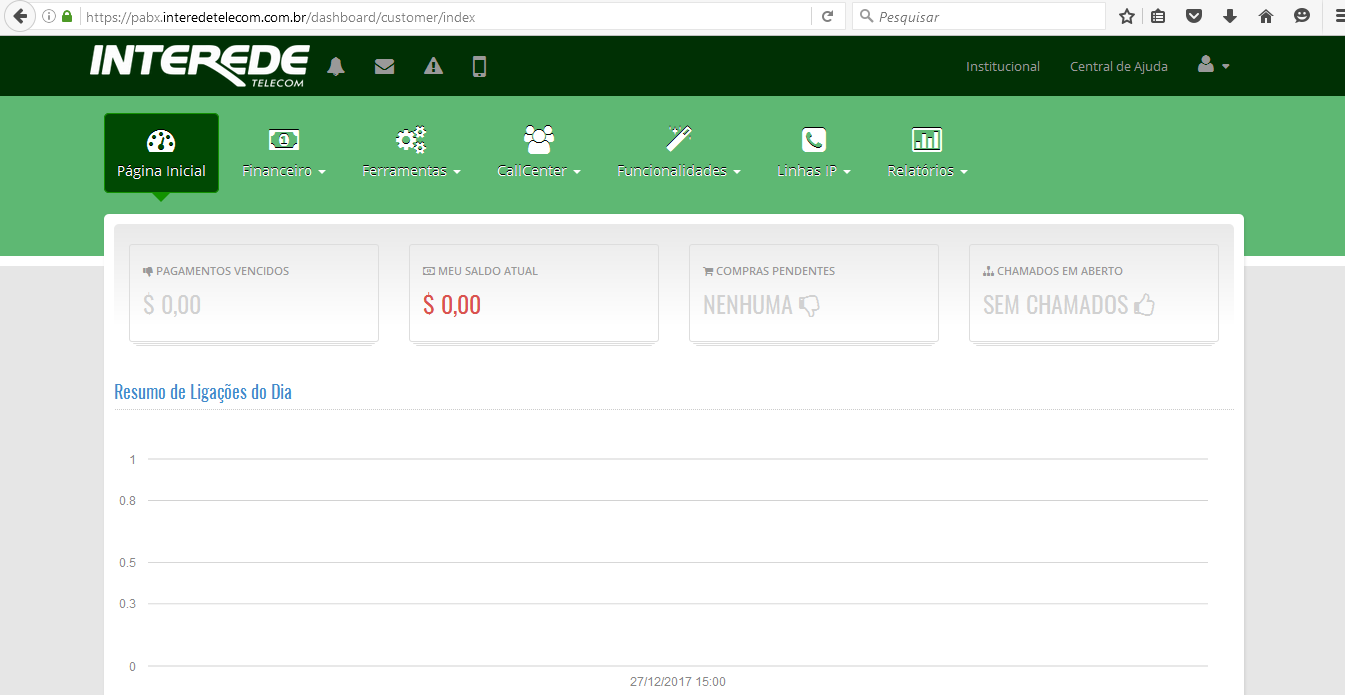This screenshot has width=1345, height=696.
Task: Click the browser reload button
Action: click(x=827, y=16)
